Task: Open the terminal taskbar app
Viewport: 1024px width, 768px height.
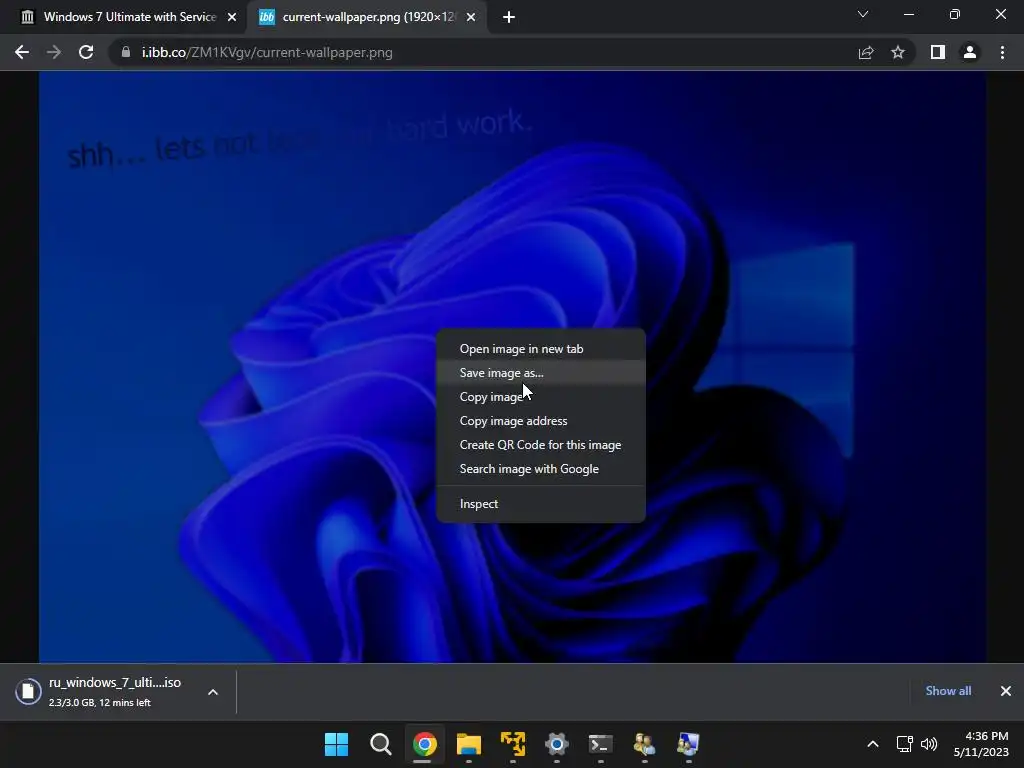Action: point(601,744)
